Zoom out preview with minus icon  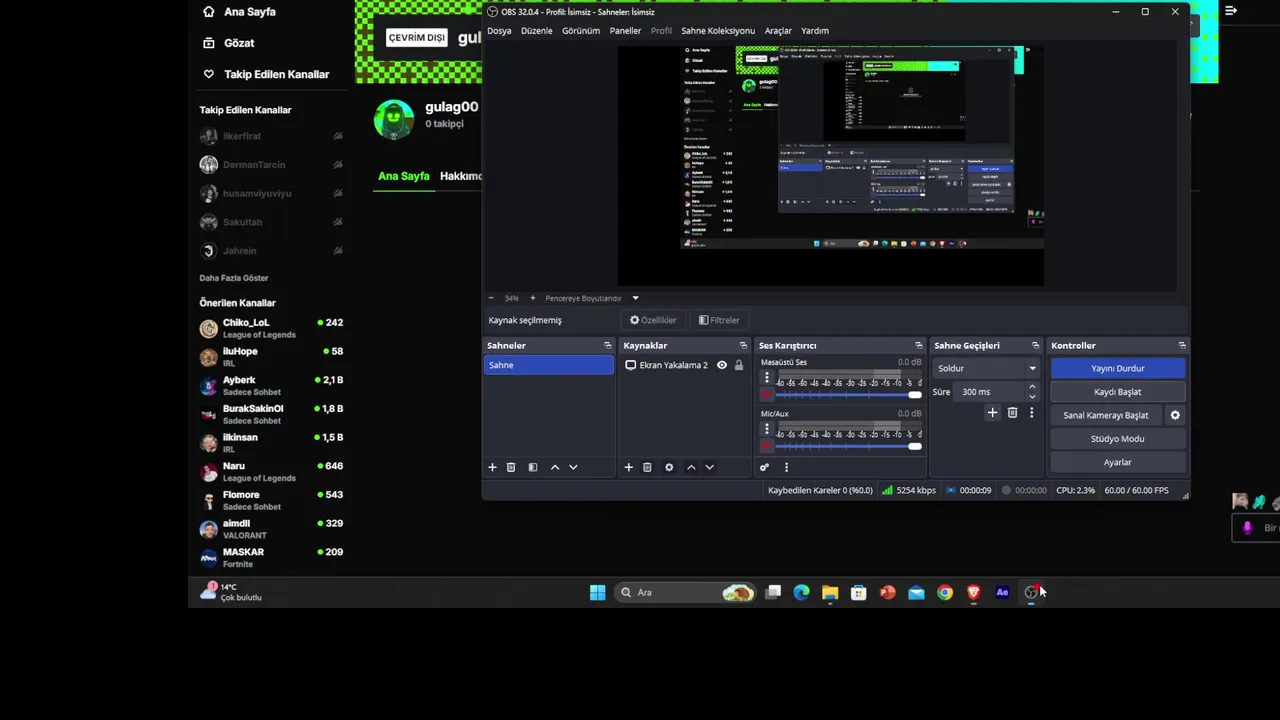(491, 298)
